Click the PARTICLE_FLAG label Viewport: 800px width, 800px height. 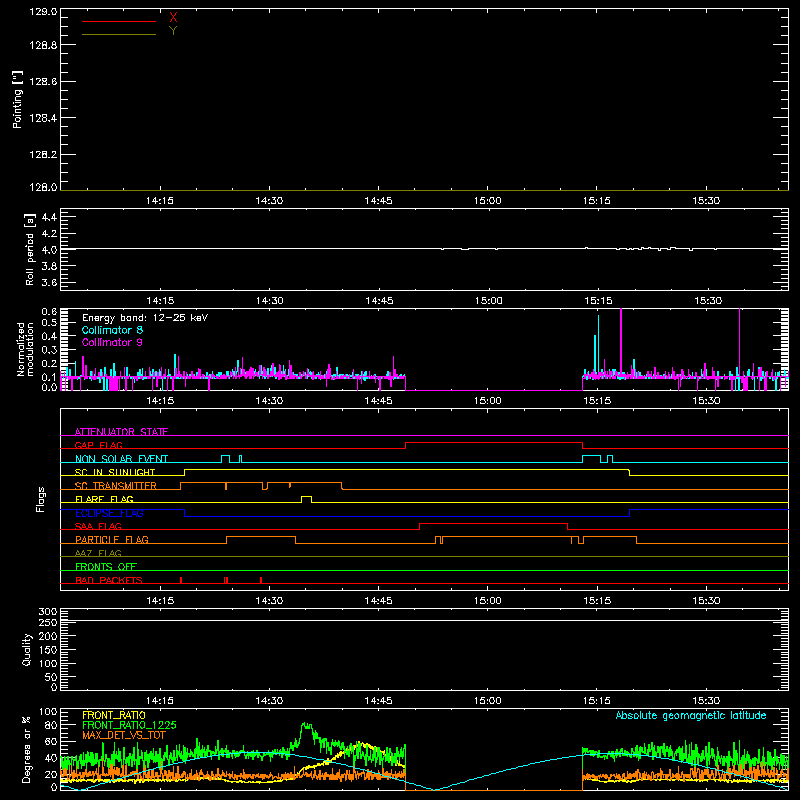[x=112, y=539]
